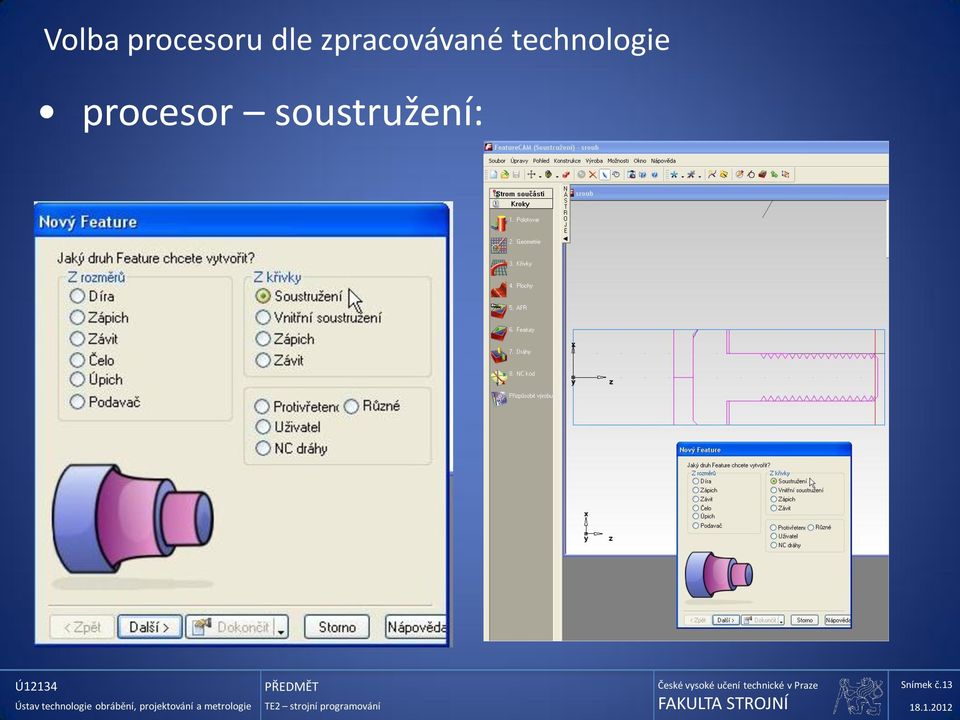Image resolution: width=960 pixels, height=720 pixels.
Task: Switch to Kroky panel tab
Action: pyautogui.click(x=520, y=204)
